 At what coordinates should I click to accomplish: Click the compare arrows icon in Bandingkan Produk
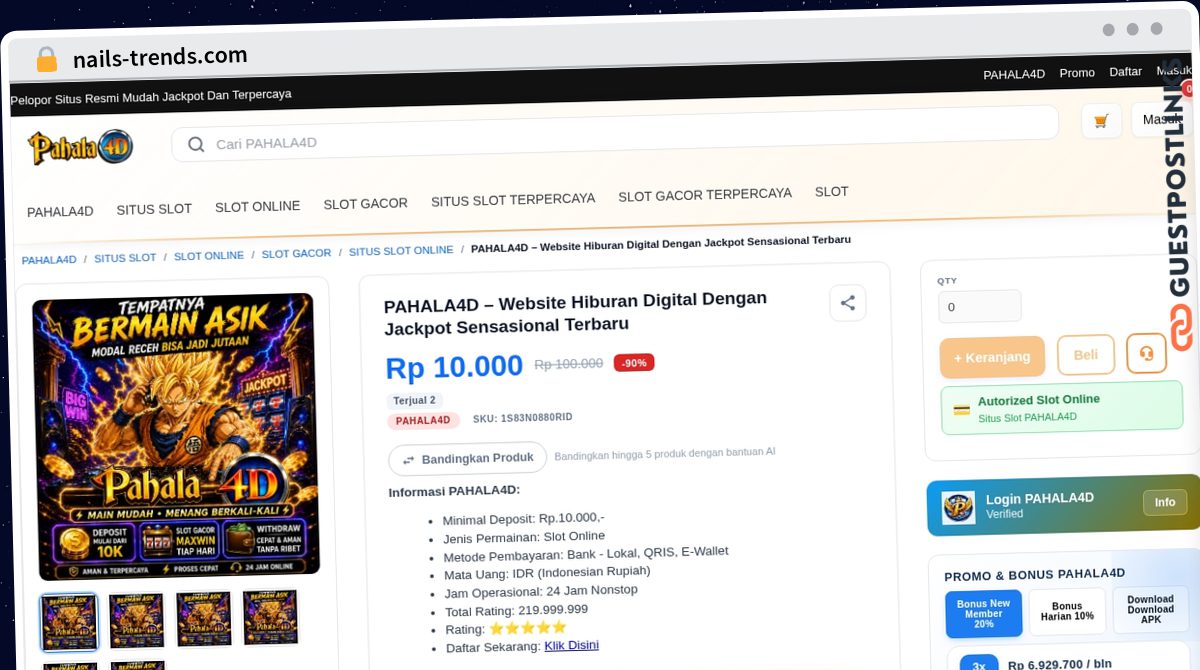(x=408, y=460)
